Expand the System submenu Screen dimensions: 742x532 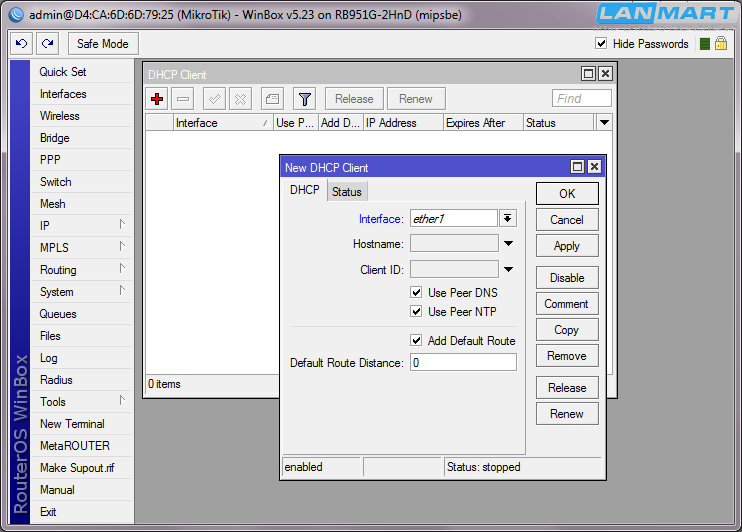(x=122, y=290)
